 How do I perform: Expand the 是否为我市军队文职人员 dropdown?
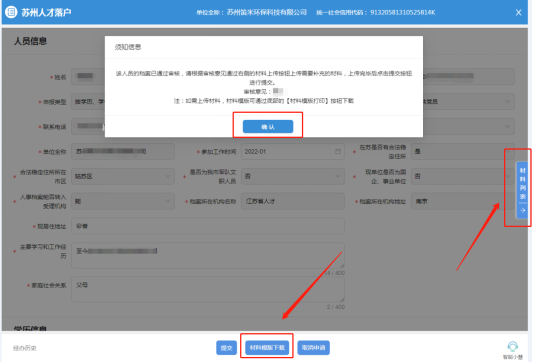[293, 176]
